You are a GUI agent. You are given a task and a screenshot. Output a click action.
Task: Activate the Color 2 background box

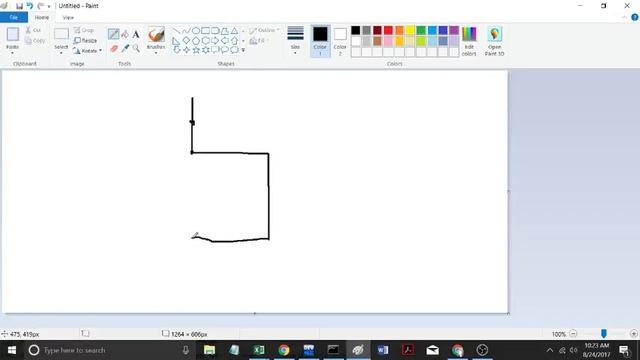pyautogui.click(x=340, y=41)
